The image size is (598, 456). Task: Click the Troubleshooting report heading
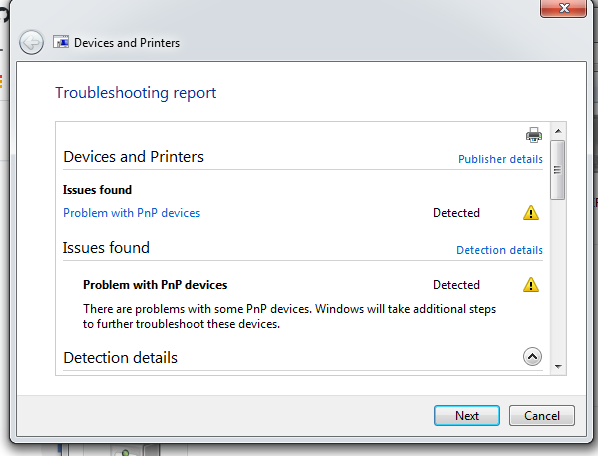136,93
